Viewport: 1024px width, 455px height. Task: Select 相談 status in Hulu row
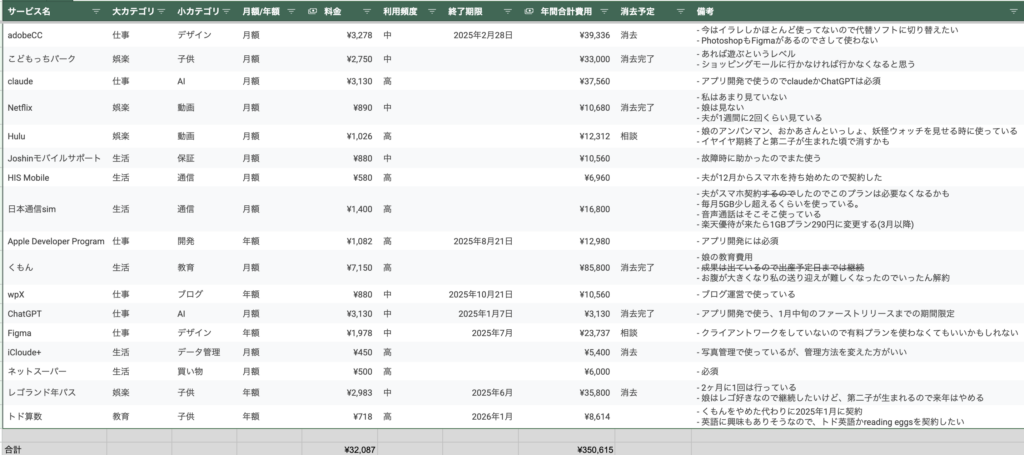coord(653,136)
